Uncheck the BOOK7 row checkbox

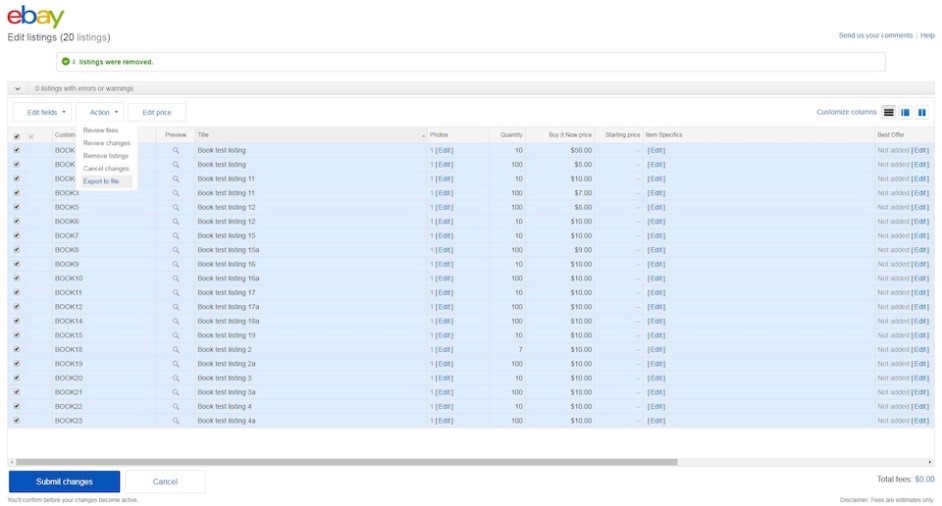coord(16,236)
